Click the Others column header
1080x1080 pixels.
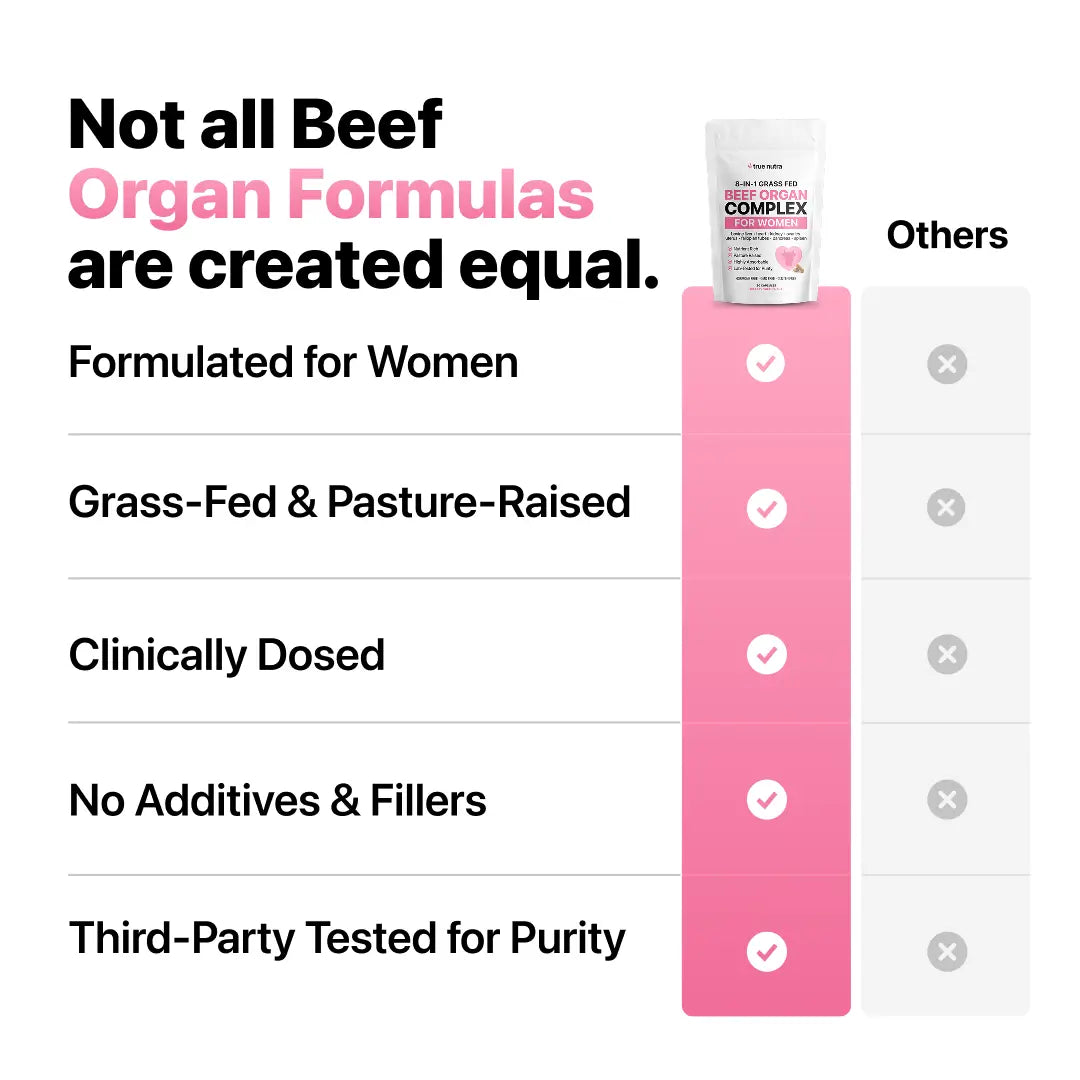(x=946, y=236)
